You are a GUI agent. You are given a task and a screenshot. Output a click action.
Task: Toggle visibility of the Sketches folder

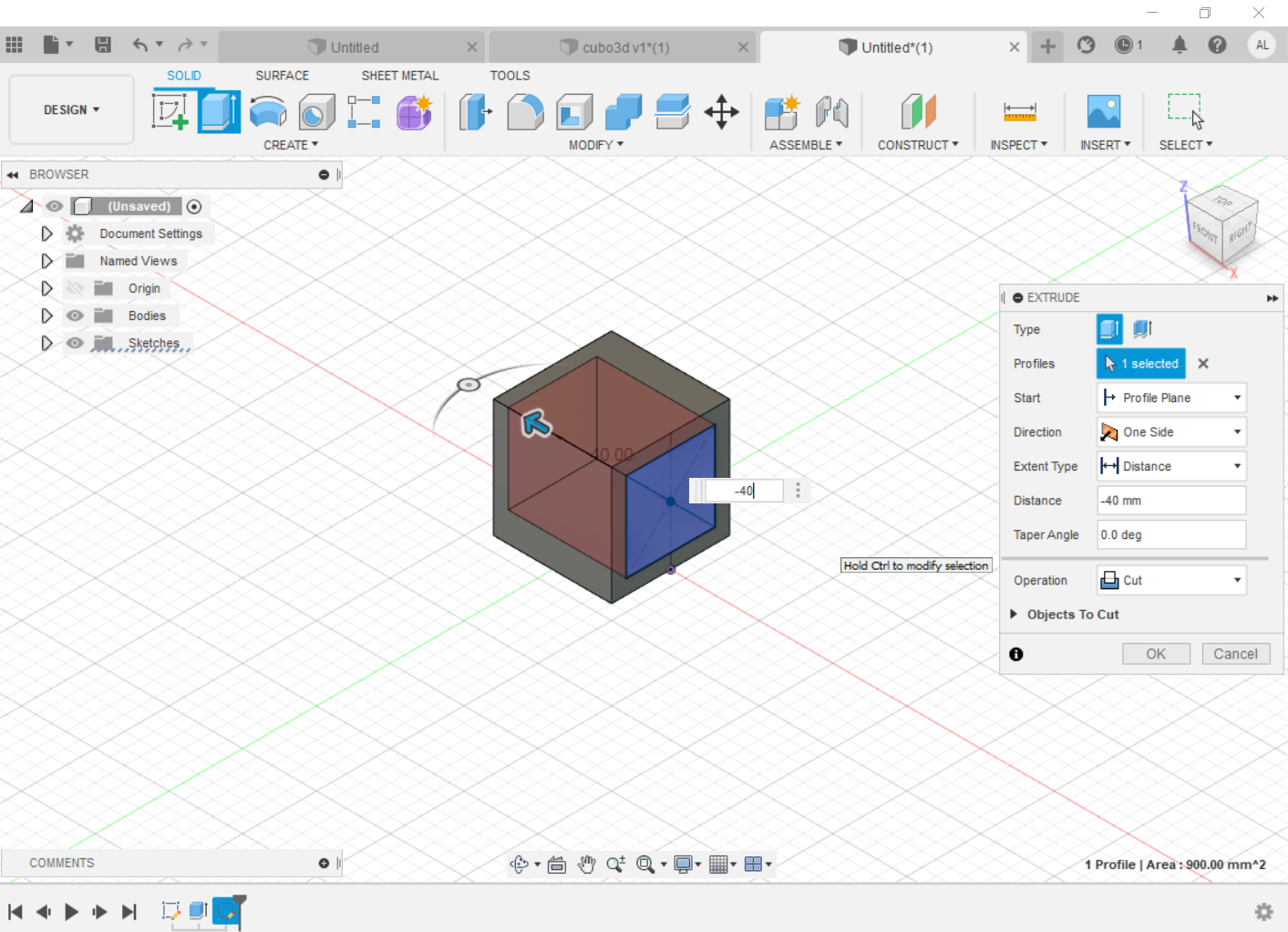point(75,343)
